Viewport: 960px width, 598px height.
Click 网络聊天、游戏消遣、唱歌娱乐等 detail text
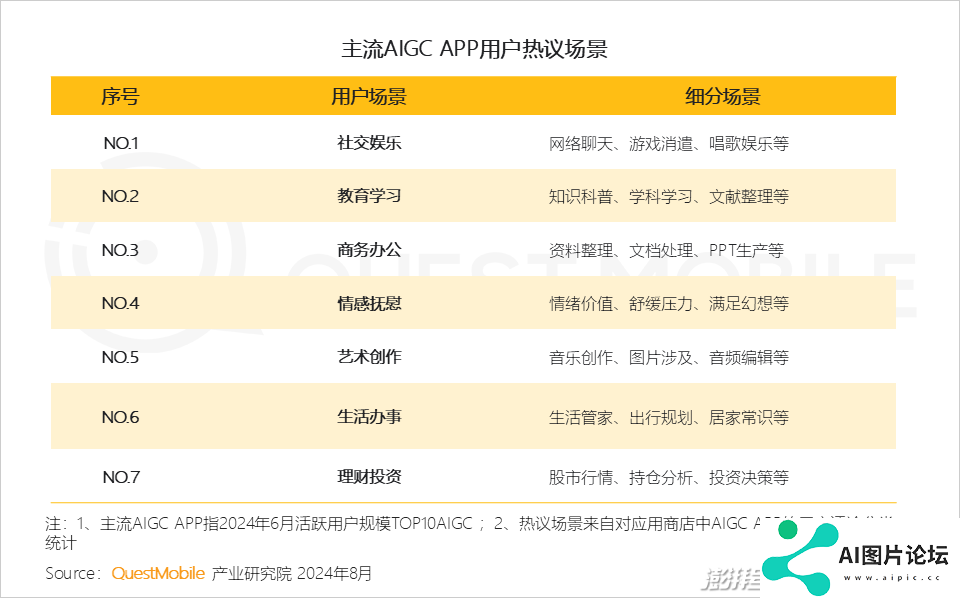click(x=669, y=144)
